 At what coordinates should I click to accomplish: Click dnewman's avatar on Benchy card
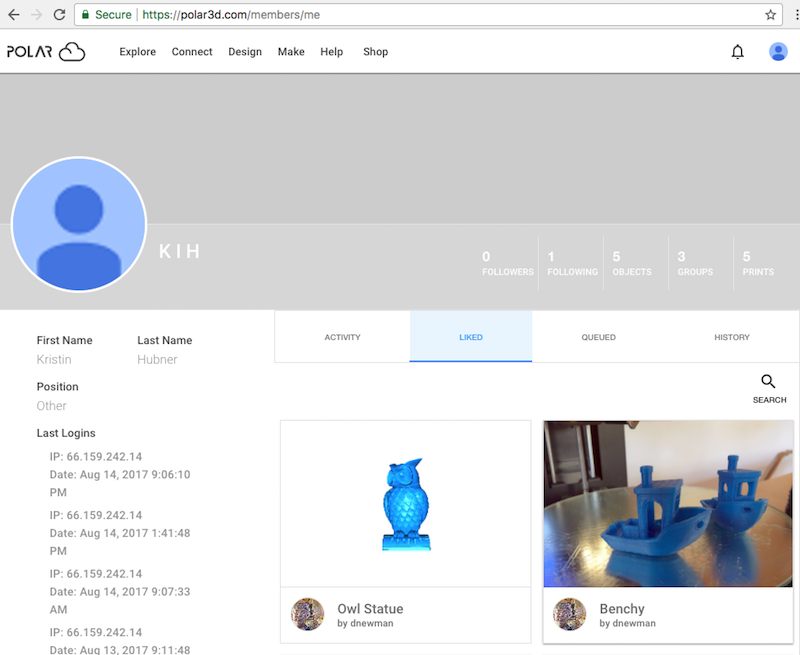570,614
